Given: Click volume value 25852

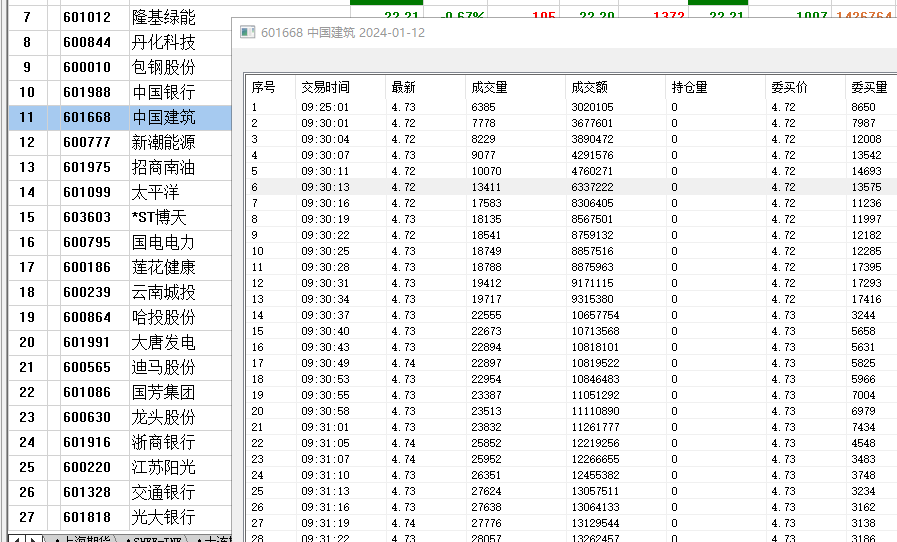Looking at the screenshot, I should [486, 444].
